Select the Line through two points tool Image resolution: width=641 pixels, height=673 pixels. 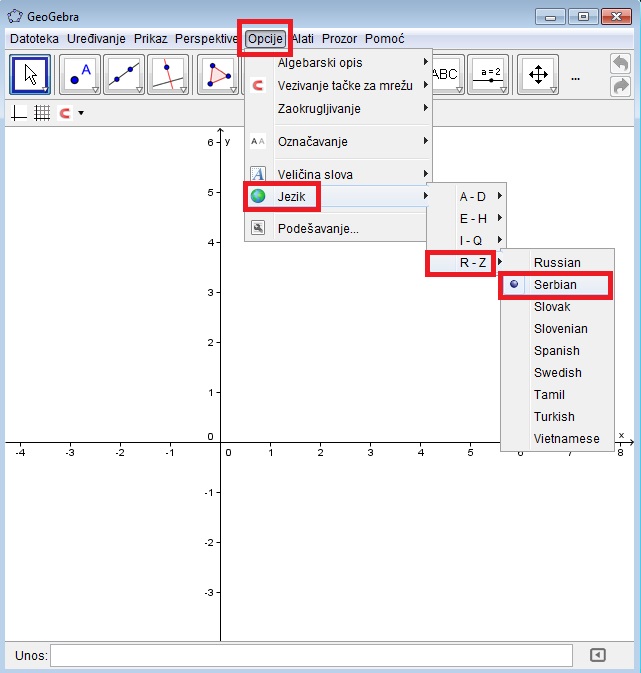point(124,74)
